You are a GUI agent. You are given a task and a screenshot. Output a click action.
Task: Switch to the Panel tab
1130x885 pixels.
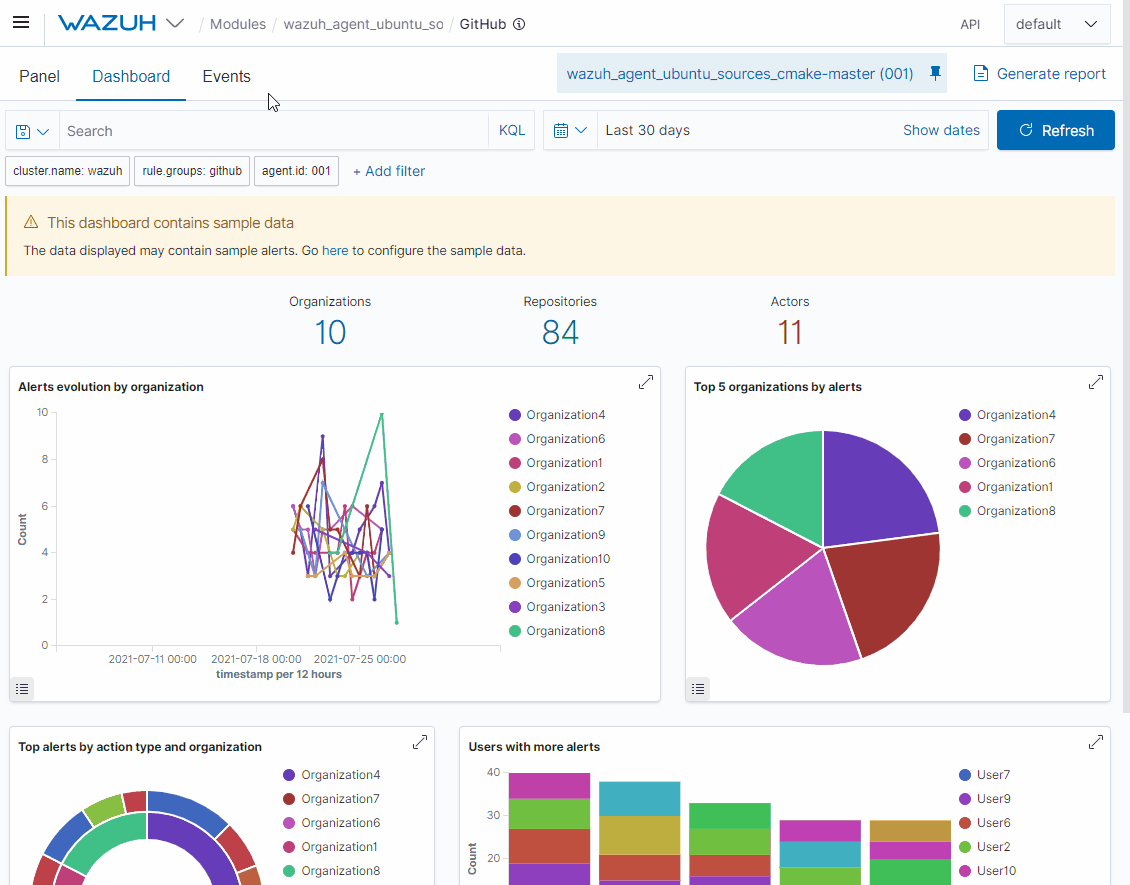39,76
